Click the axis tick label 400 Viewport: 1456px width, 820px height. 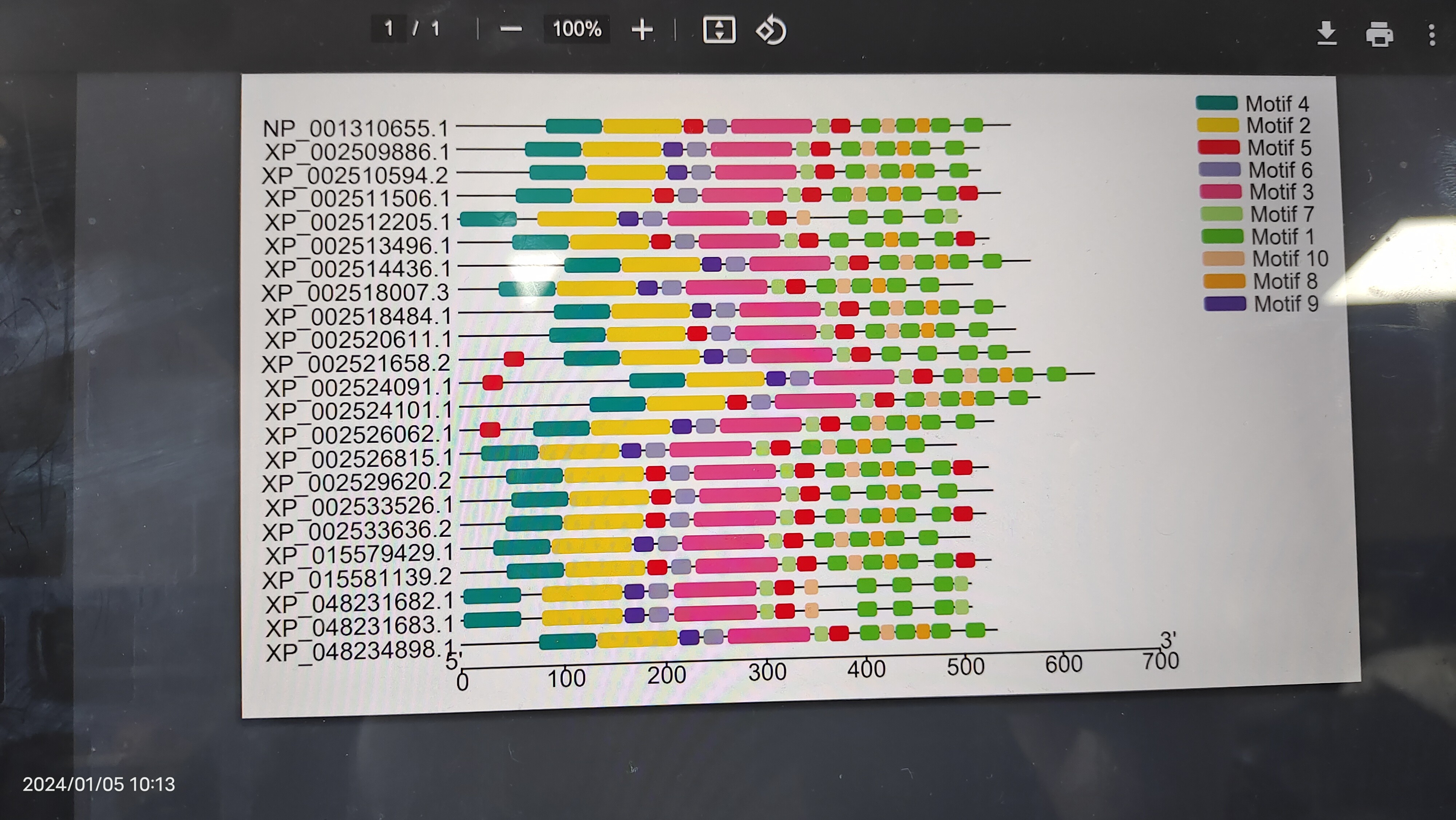coord(866,669)
